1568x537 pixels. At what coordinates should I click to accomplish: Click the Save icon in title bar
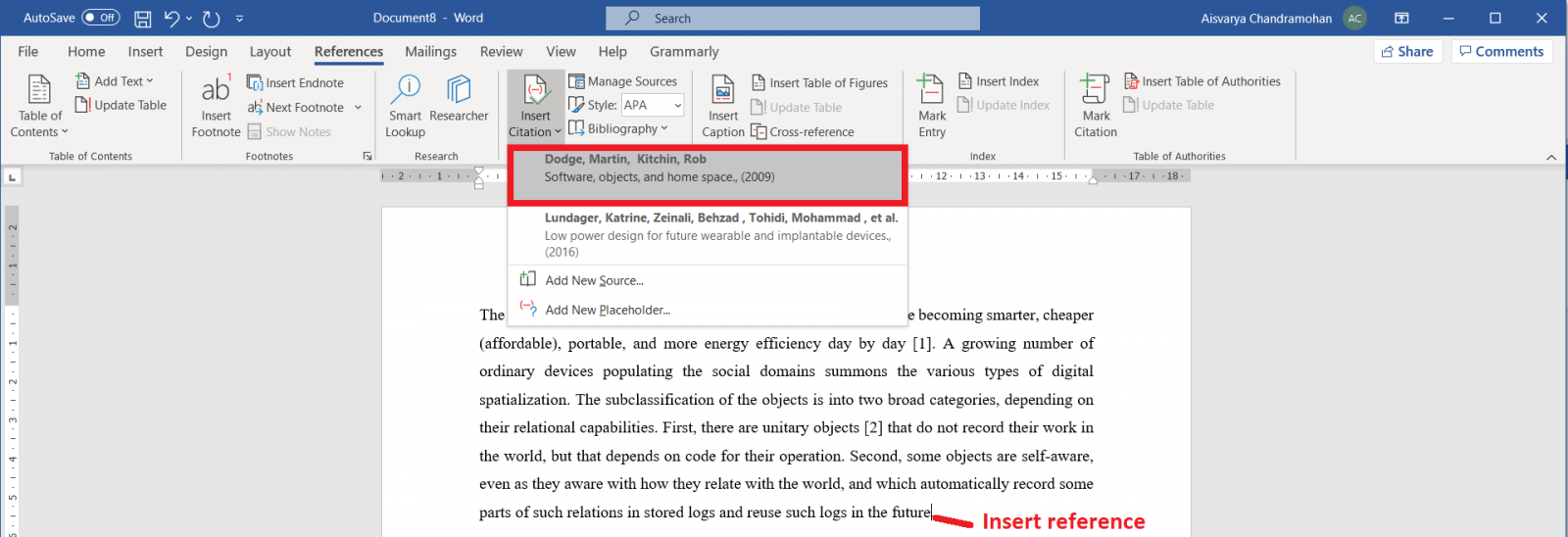143,19
